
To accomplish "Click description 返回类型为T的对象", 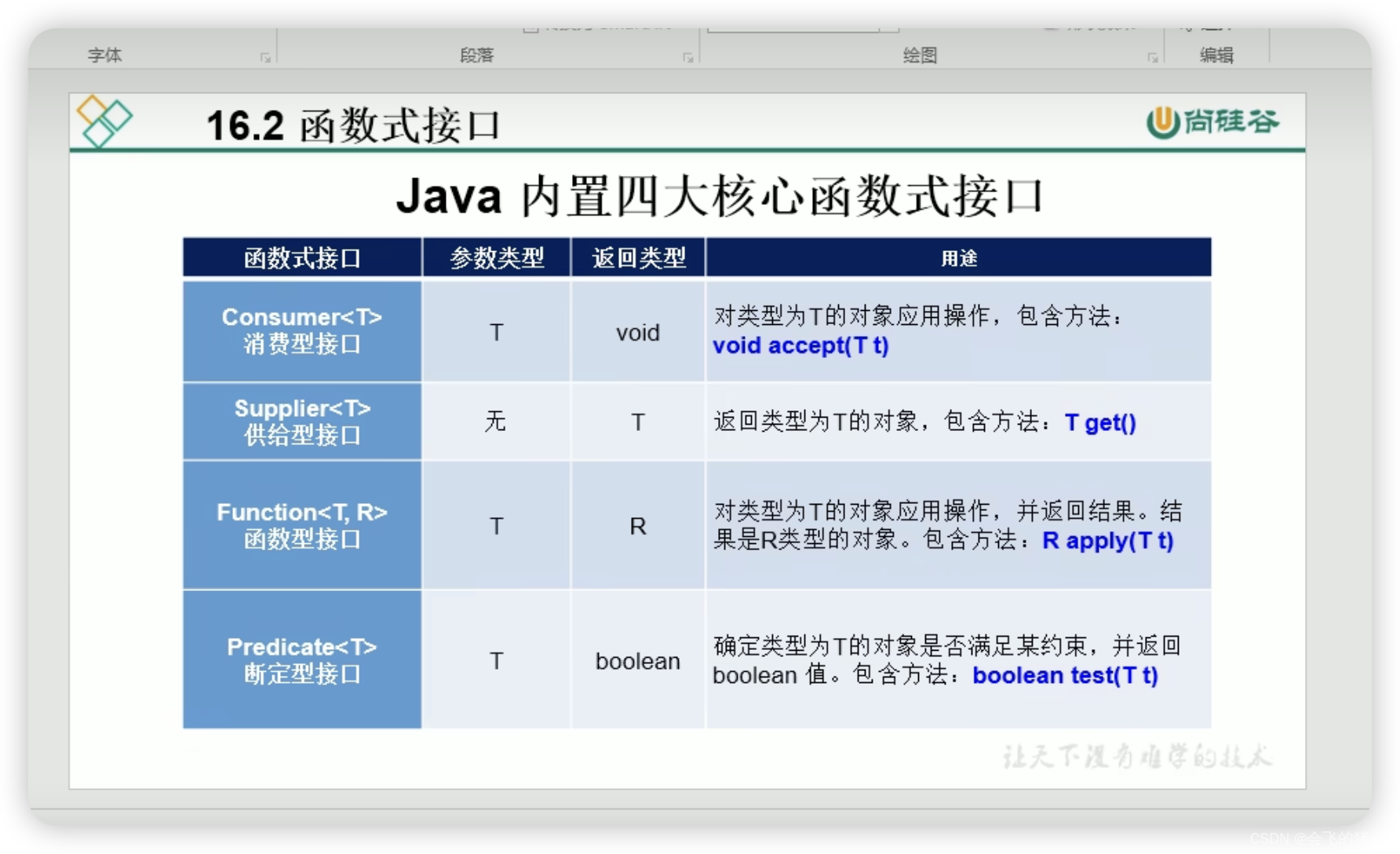I will (x=816, y=422).
